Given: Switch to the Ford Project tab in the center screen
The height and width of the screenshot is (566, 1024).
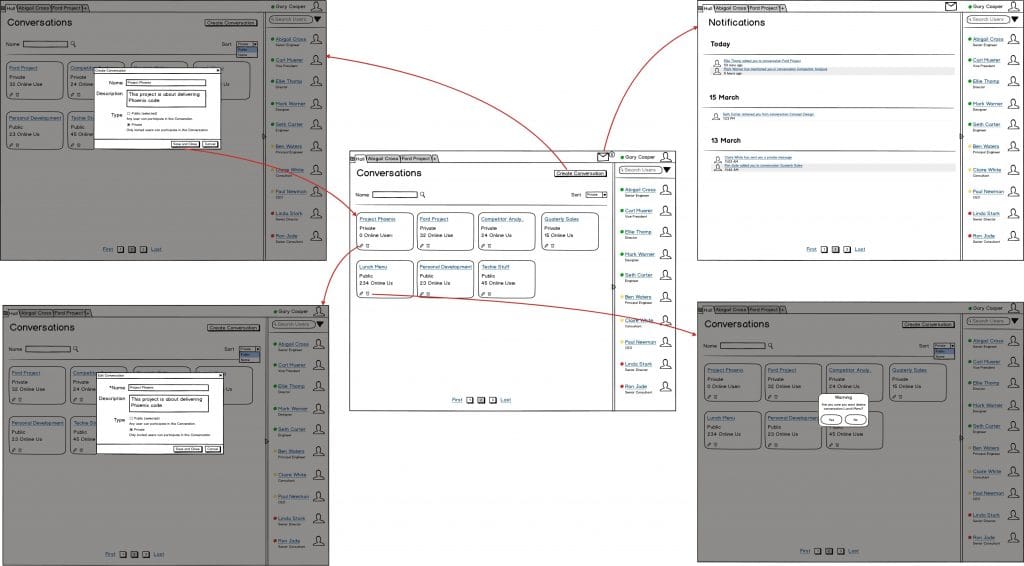Looking at the screenshot, I should tap(416, 159).
